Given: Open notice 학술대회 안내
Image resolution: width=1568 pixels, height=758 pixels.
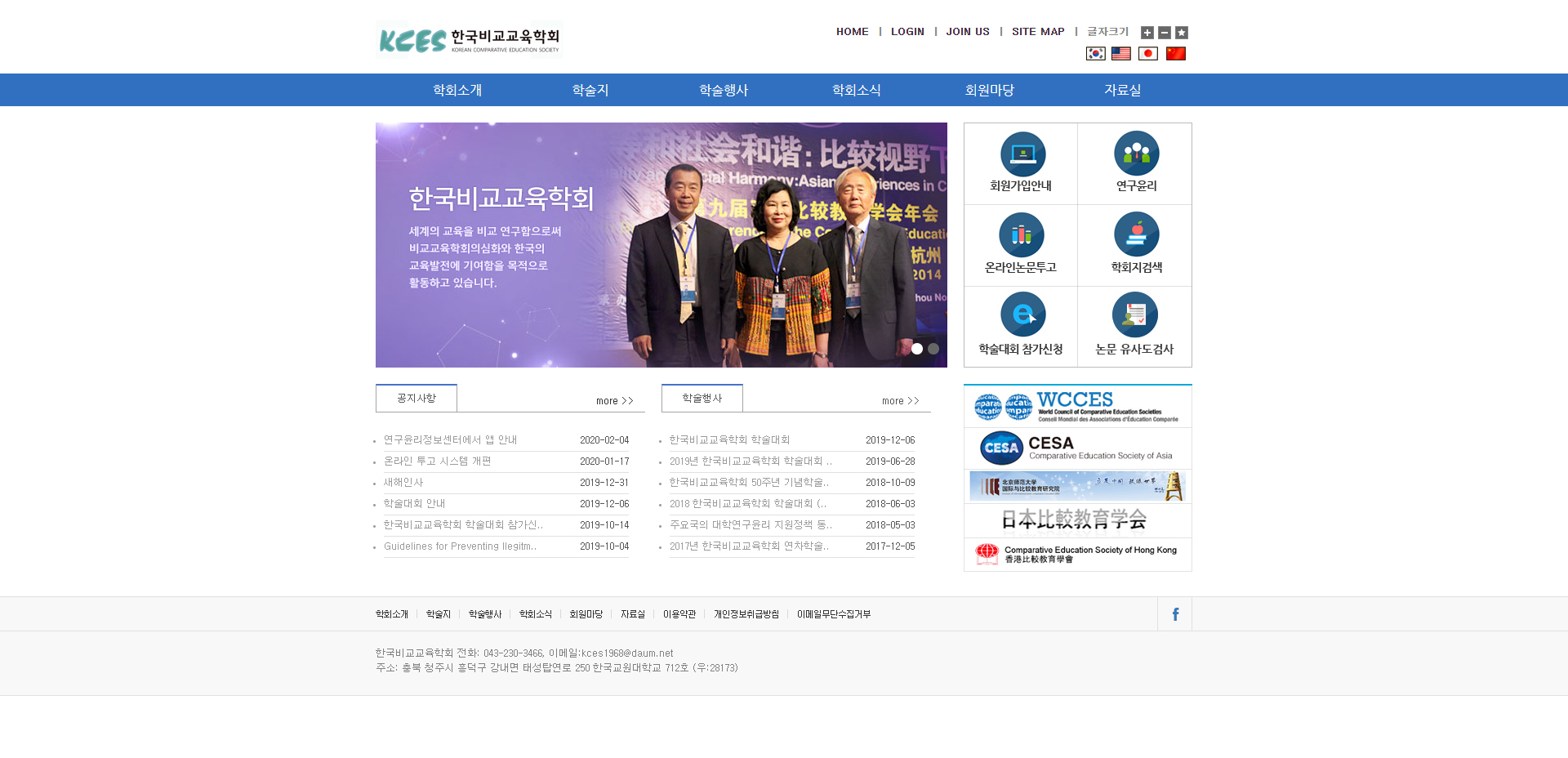Looking at the screenshot, I should [x=415, y=504].
